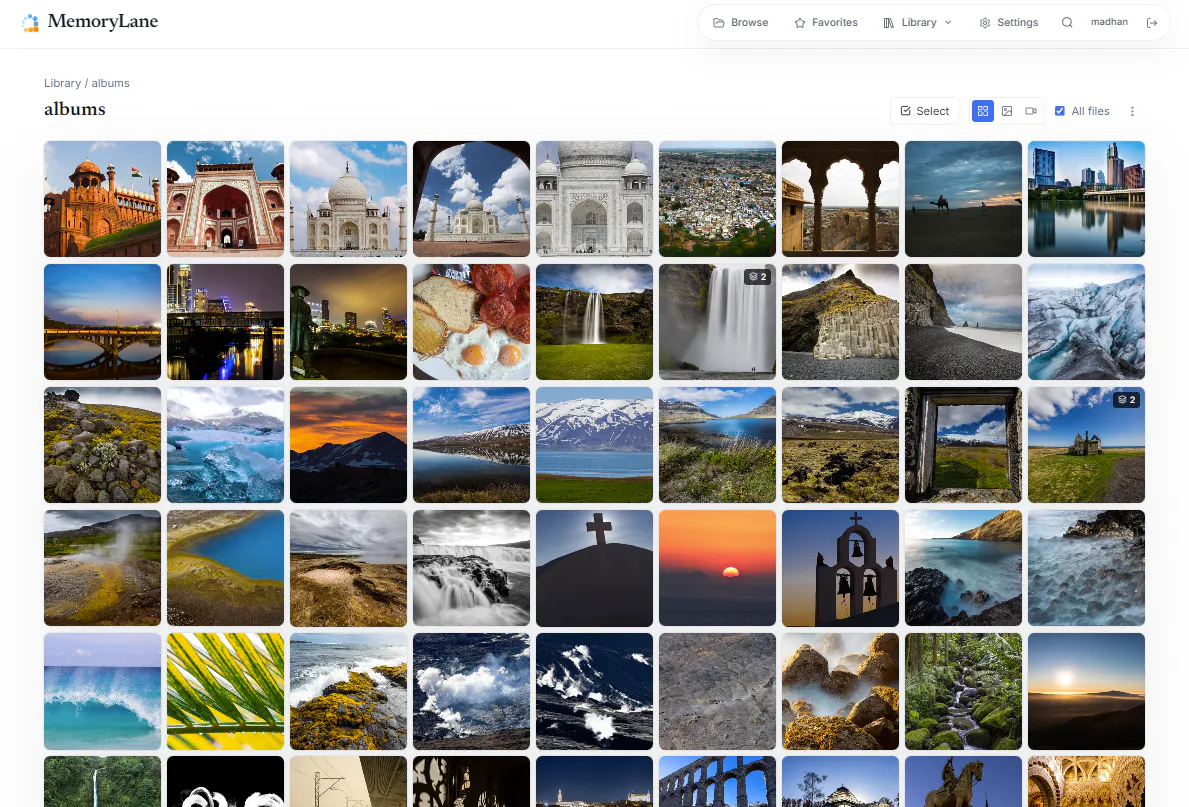Open the horse rider statue photo
The width and height of the screenshot is (1189, 807).
(x=963, y=781)
